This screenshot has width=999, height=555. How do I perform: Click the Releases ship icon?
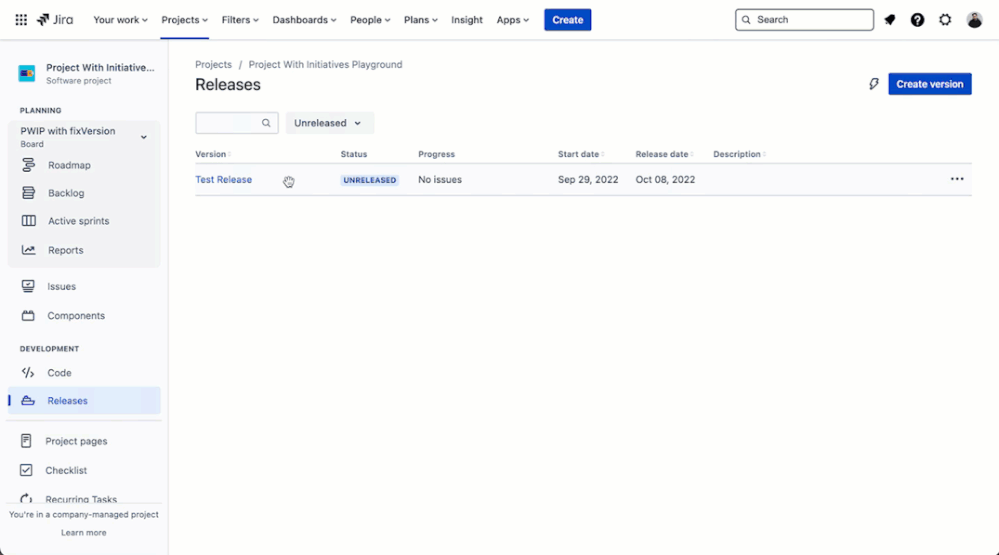pyautogui.click(x=28, y=401)
